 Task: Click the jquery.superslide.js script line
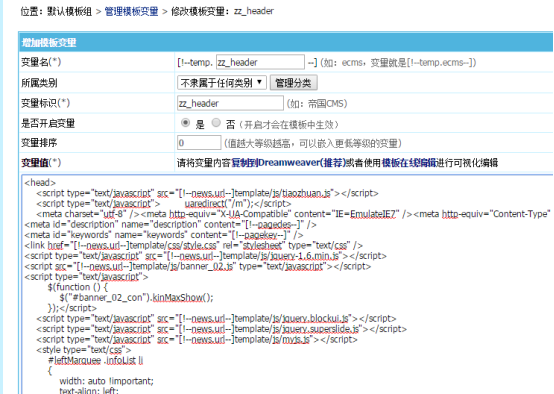coord(222,329)
